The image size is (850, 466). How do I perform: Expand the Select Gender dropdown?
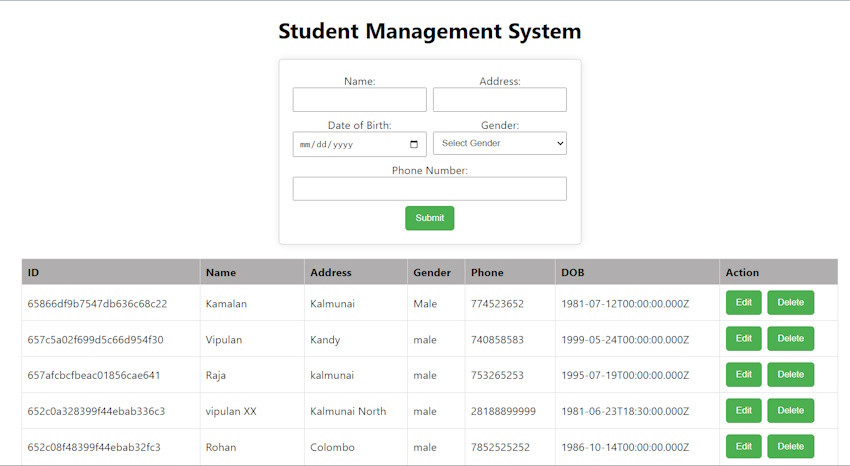coord(500,143)
